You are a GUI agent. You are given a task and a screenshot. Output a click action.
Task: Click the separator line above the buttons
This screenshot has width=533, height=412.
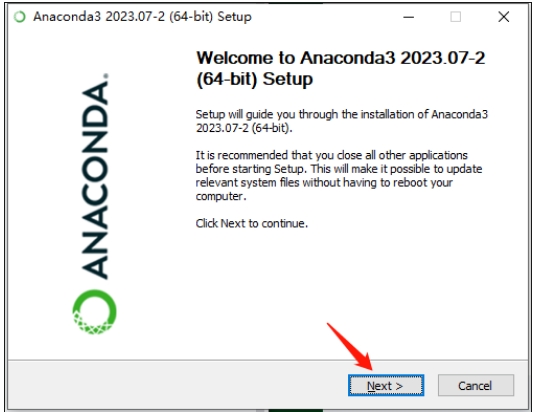click(x=268, y=360)
